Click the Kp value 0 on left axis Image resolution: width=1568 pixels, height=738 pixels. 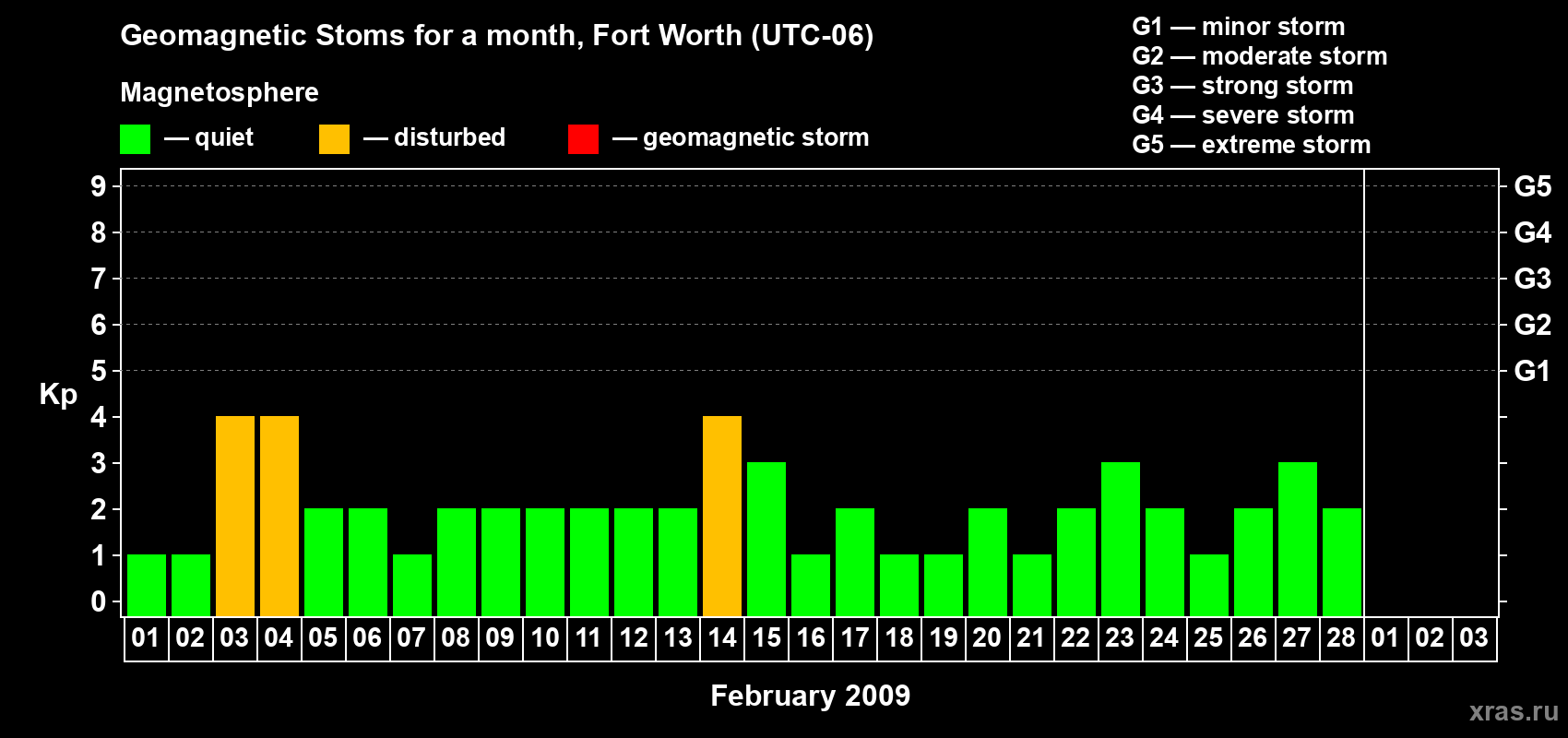99,601
